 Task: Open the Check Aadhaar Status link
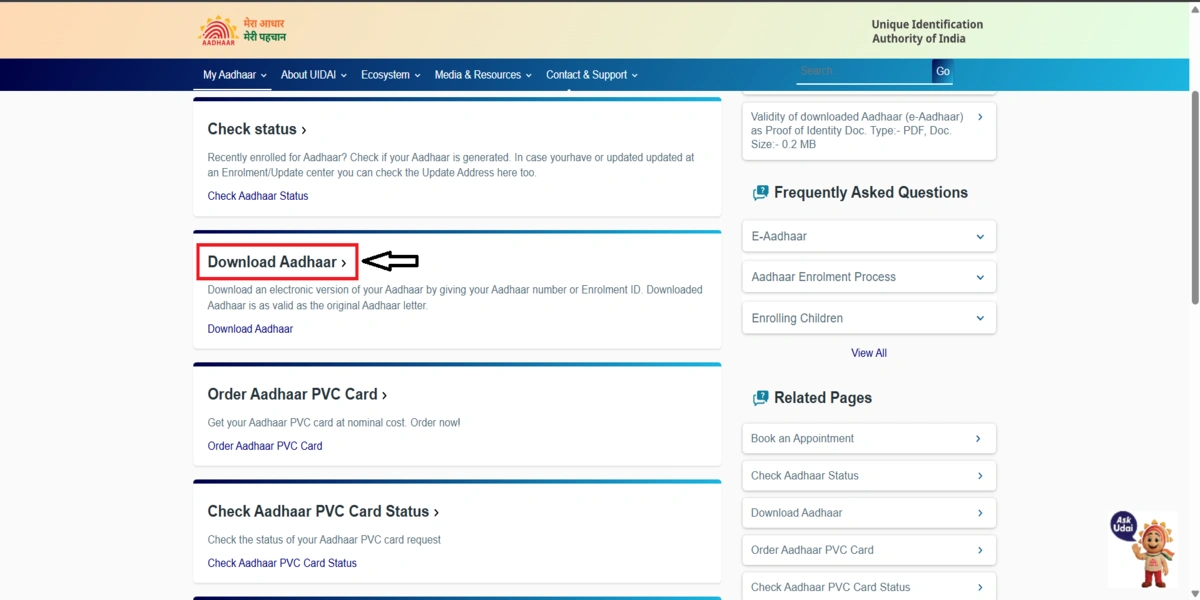tap(257, 195)
